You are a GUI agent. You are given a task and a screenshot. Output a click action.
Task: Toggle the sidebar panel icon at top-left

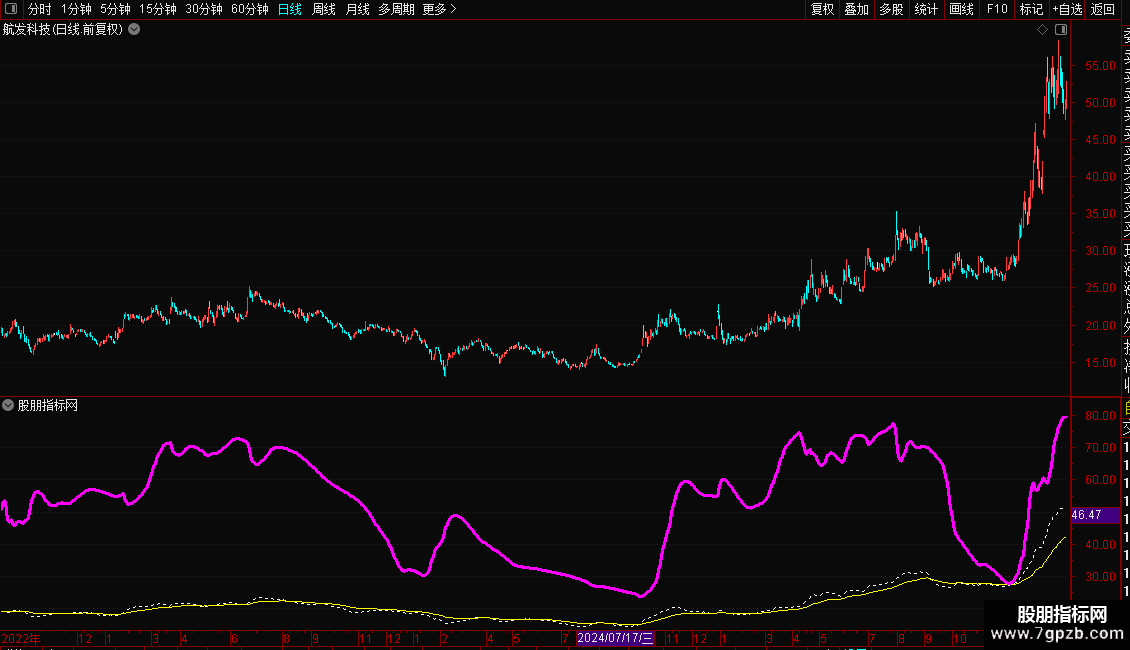click(x=11, y=9)
